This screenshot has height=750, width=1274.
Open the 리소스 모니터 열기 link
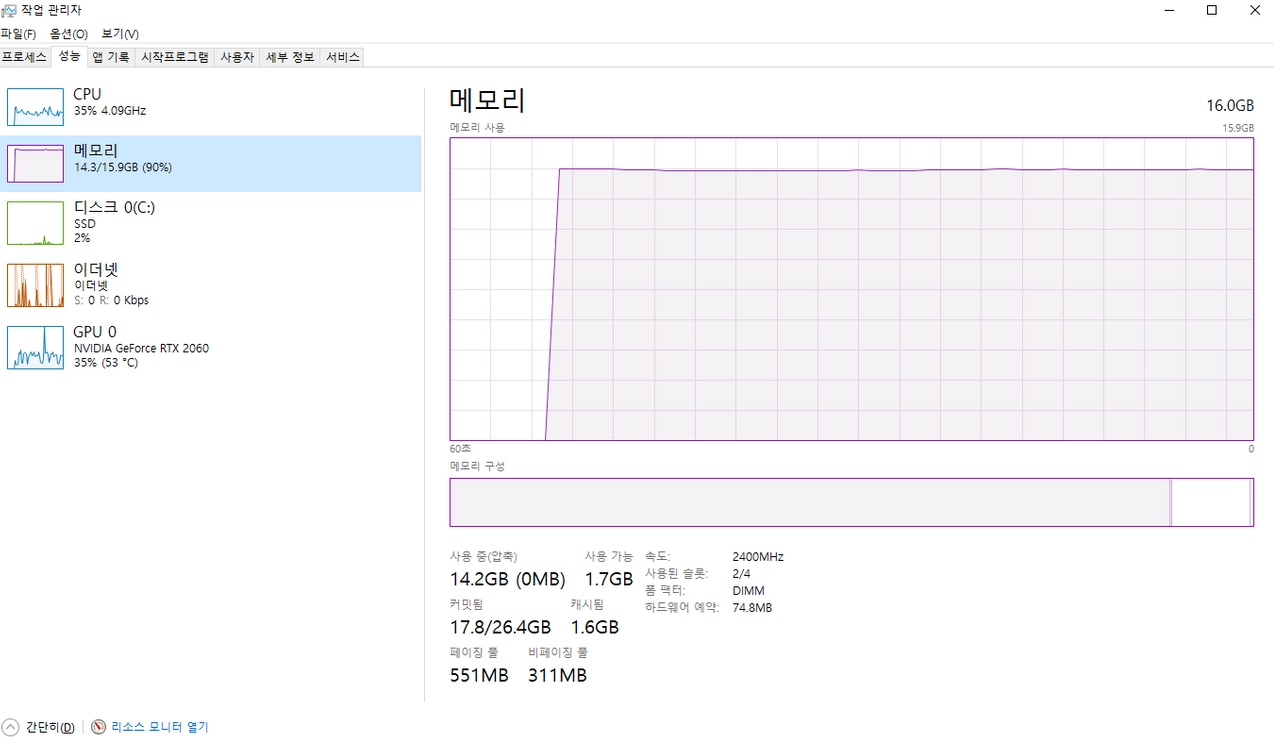(160, 727)
